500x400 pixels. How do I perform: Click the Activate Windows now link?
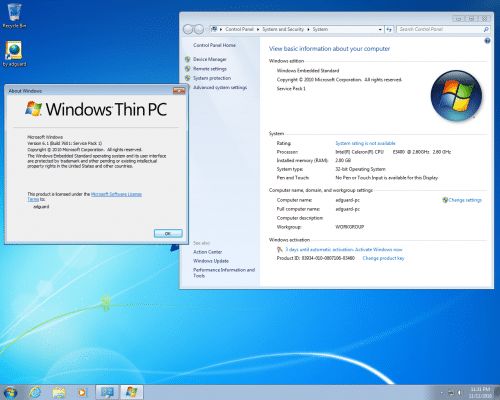(x=378, y=249)
